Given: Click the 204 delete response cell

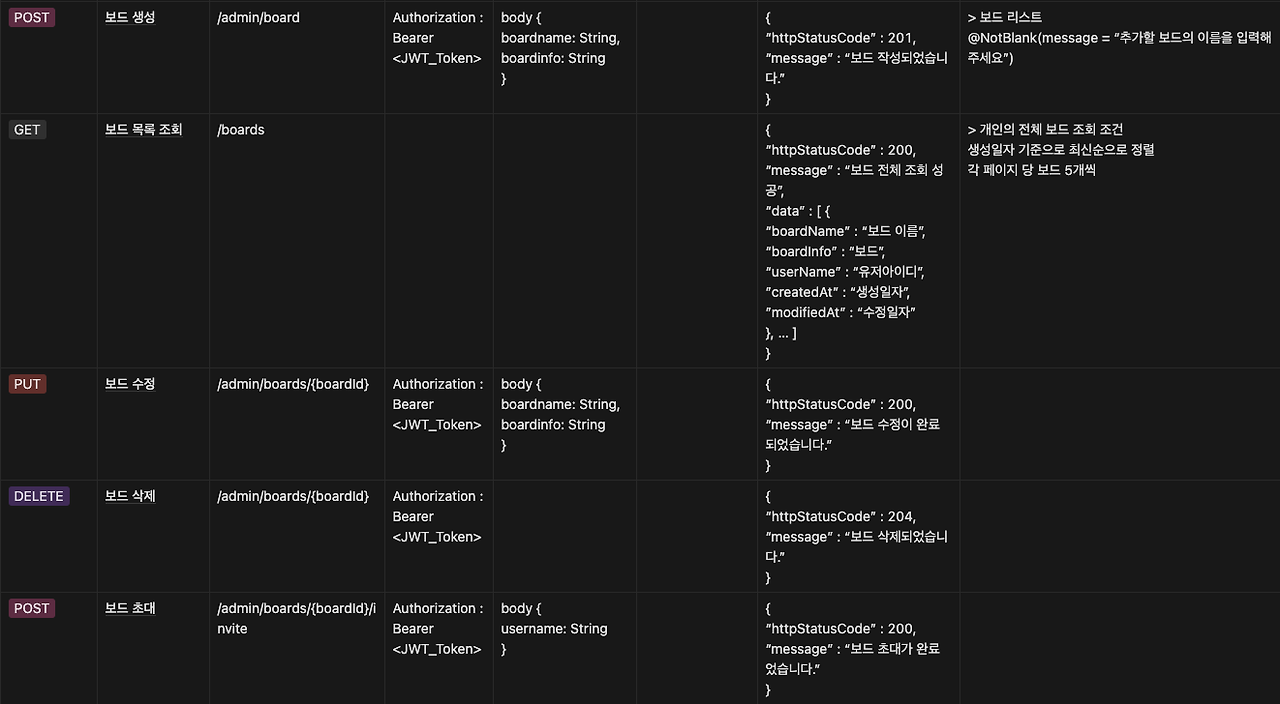Looking at the screenshot, I should 857,537.
